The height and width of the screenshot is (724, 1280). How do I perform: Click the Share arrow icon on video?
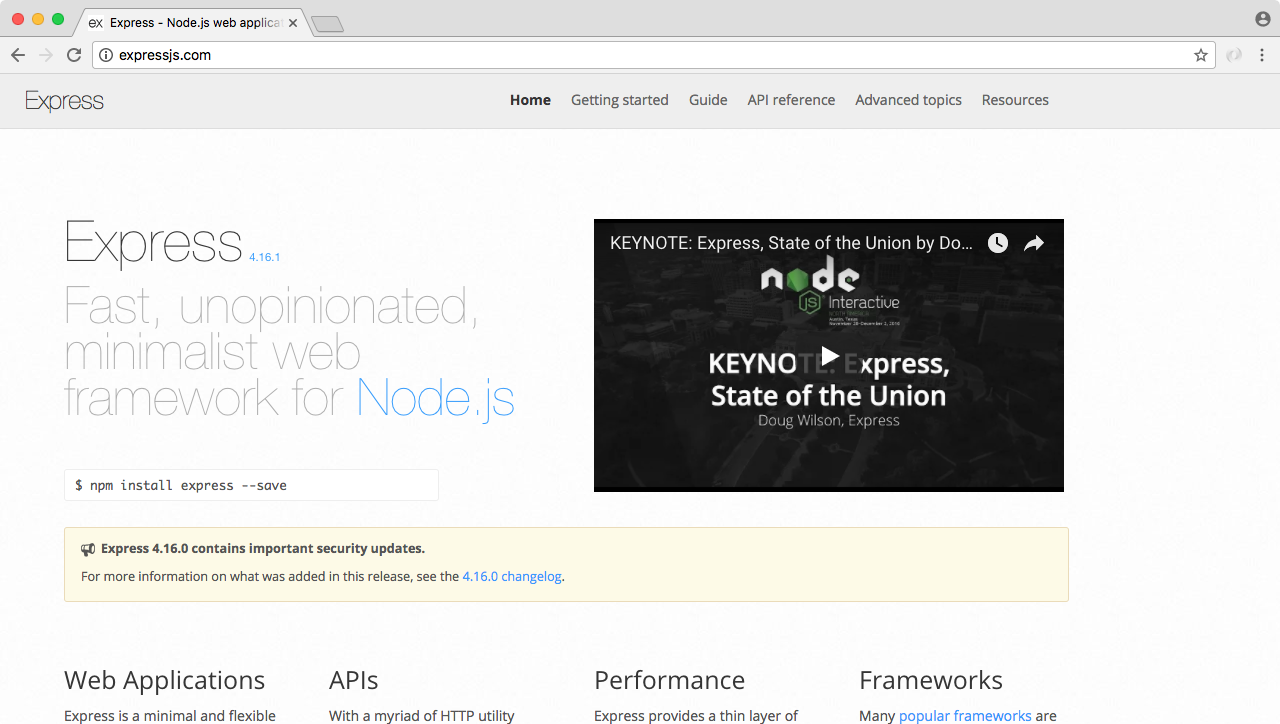coord(1034,243)
